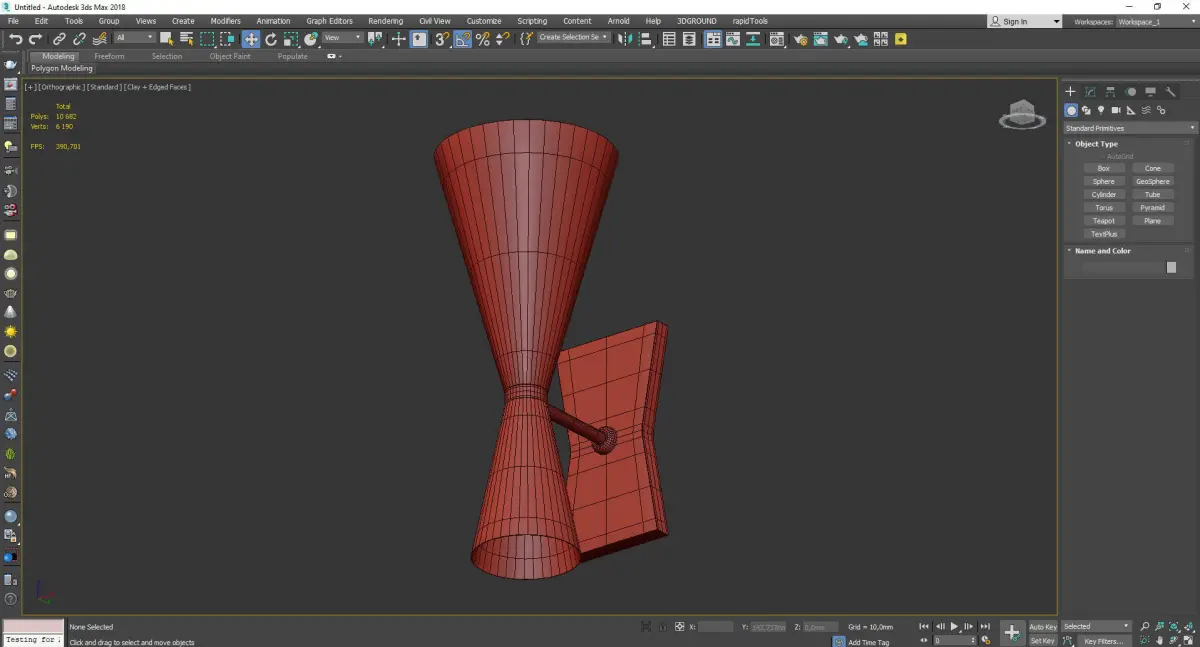
Task: Toggle the Auto Key button
Action: pos(1042,627)
